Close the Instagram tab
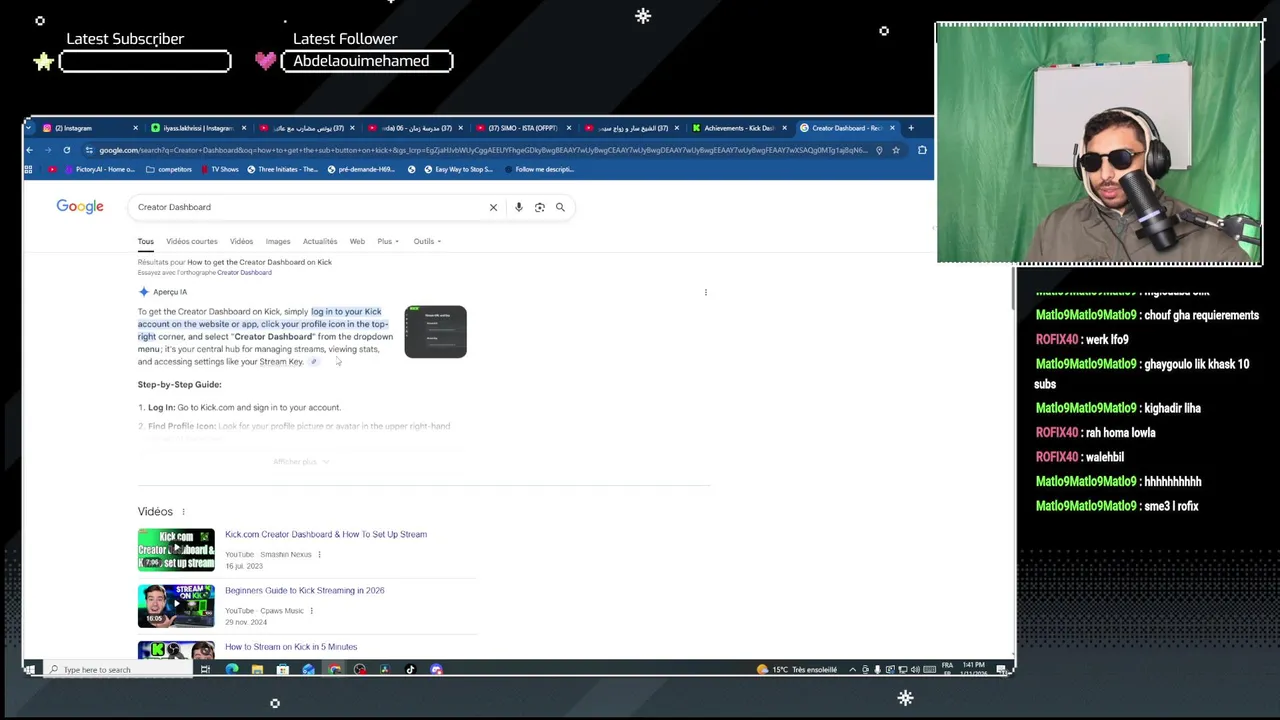Image resolution: width=1280 pixels, height=720 pixels. [136, 128]
